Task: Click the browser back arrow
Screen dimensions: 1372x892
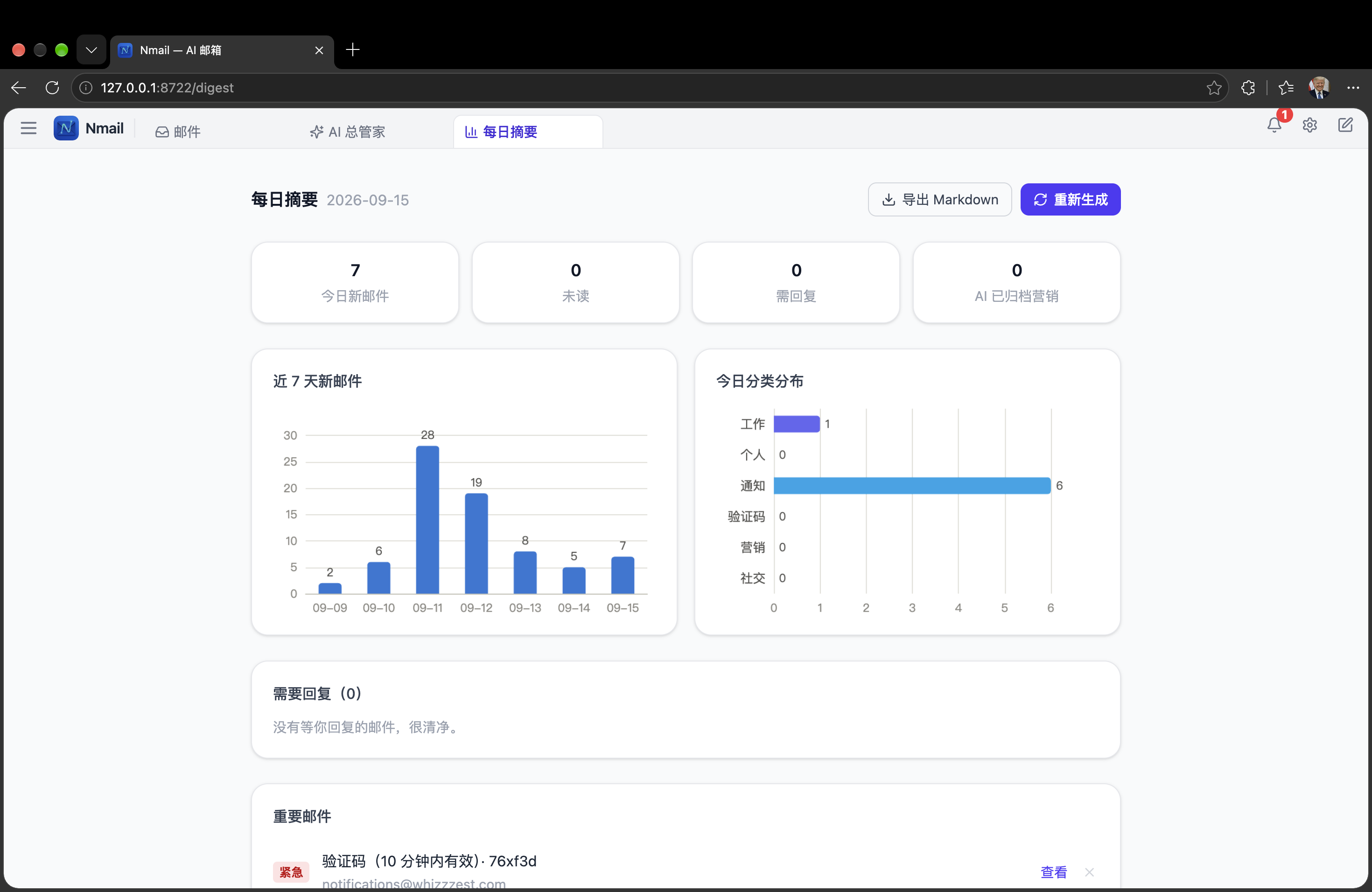Action: (19, 88)
